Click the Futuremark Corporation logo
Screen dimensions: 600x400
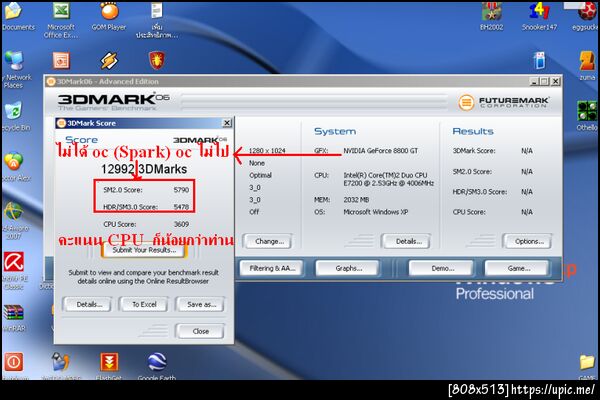504,102
